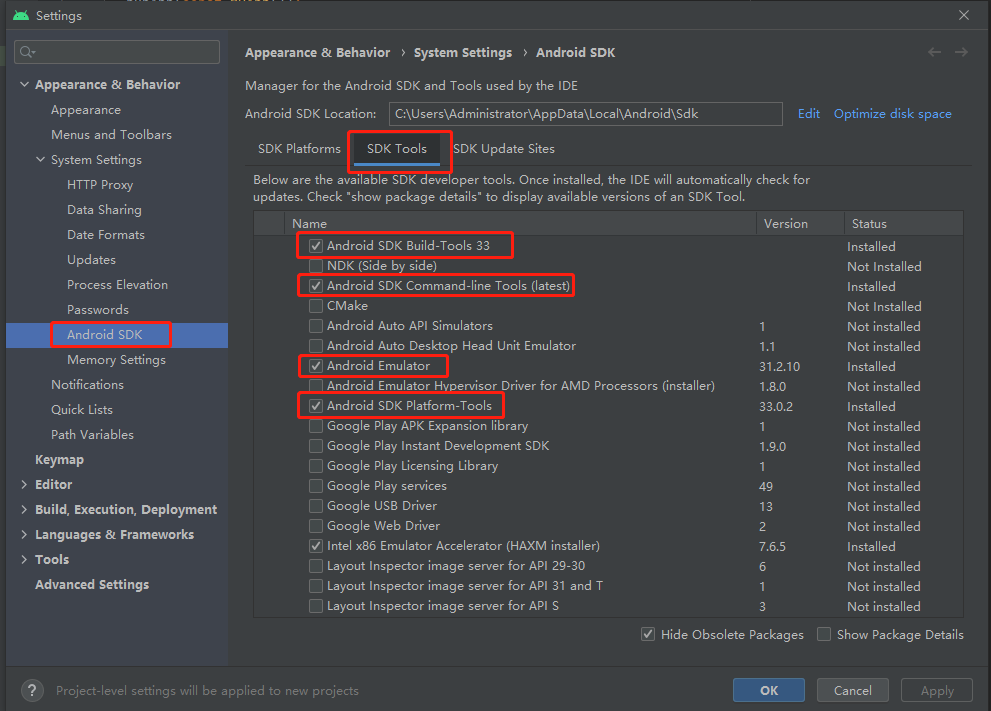The width and height of the screenshot is (991, 711).
Task: Select Appearance in the settings tree
Action: click(86, 109)
